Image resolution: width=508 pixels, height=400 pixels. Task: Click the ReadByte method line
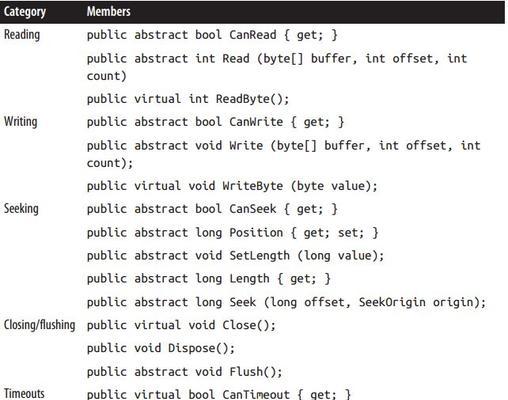[188, 99]
